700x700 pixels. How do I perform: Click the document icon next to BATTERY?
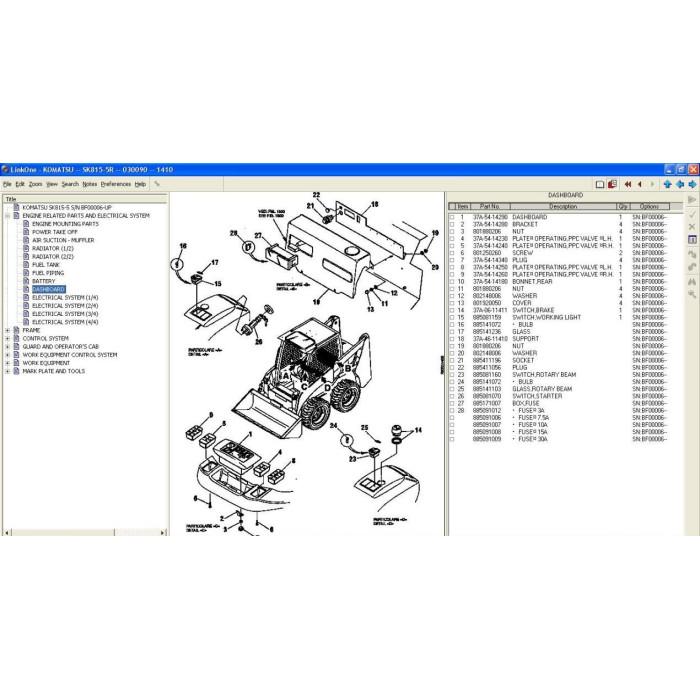click(26, 281)
